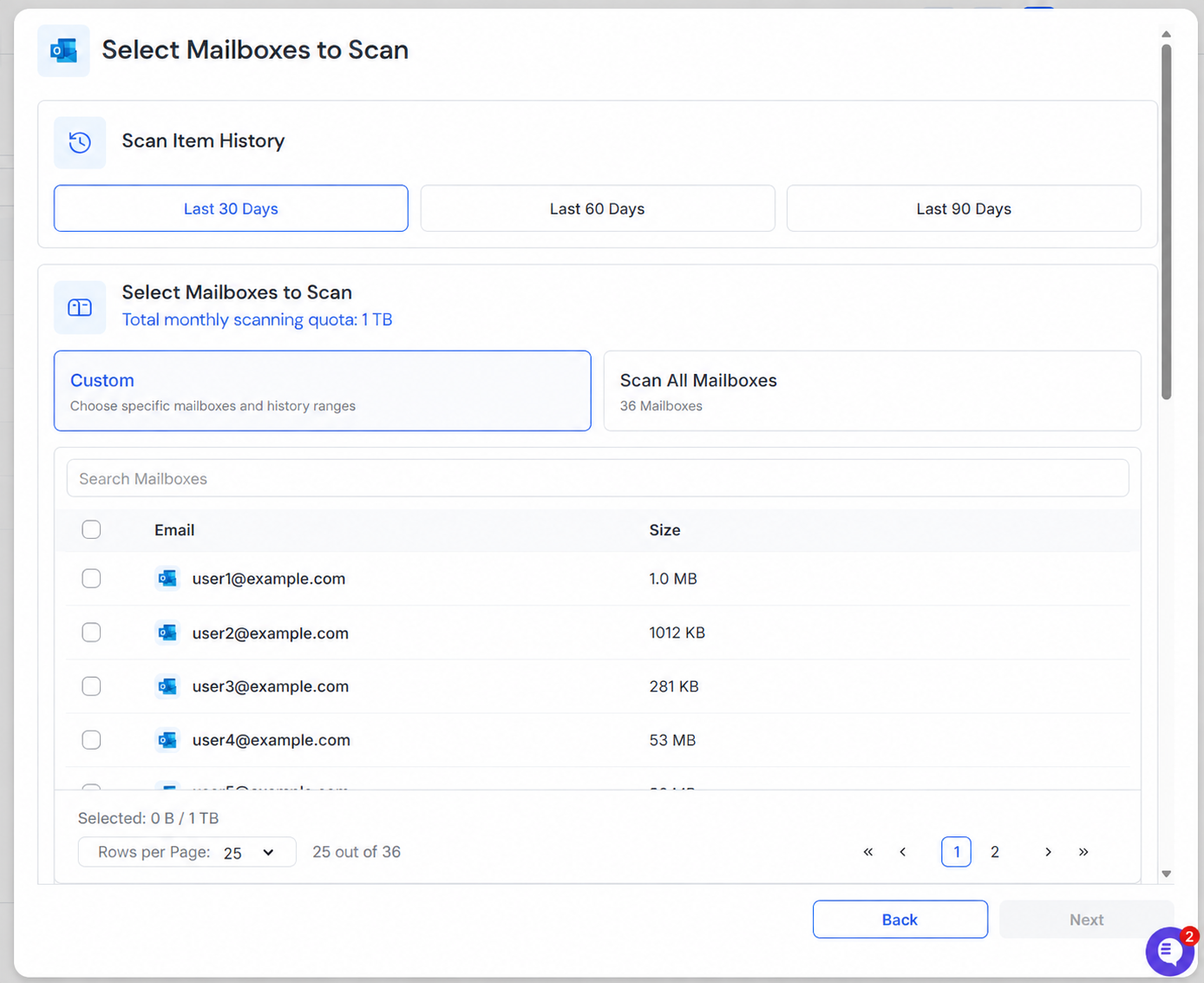
Task: Click the Back button
Action: 900,920
